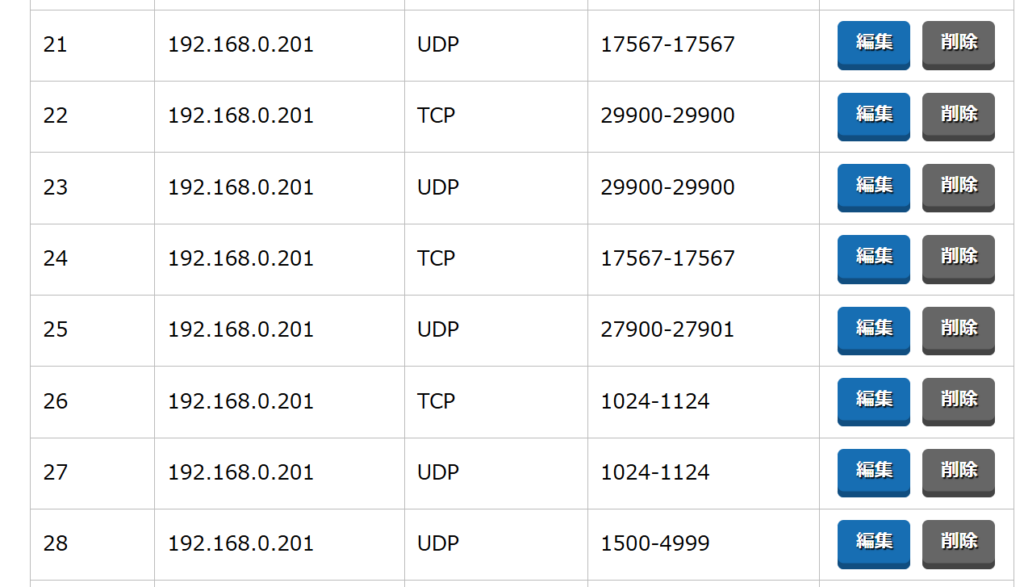Click 編集 for rule 27
The height and width of the screenshot is (587, 1024).
[873, 471]
